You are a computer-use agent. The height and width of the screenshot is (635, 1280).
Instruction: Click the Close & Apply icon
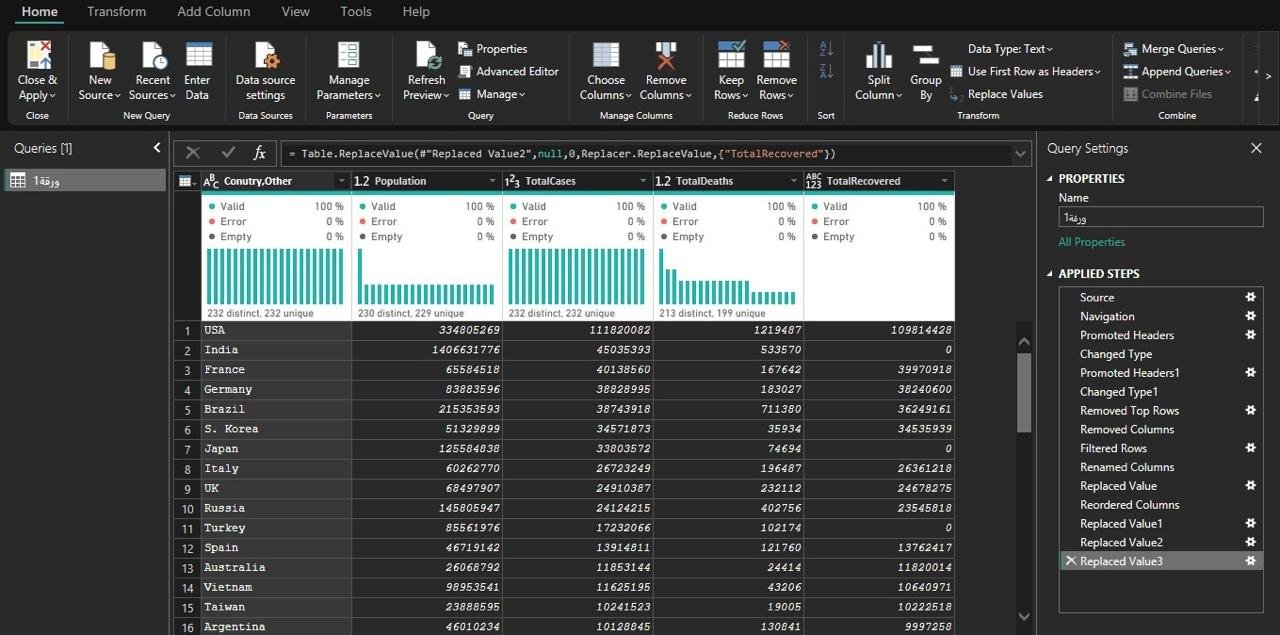(38, 56)
